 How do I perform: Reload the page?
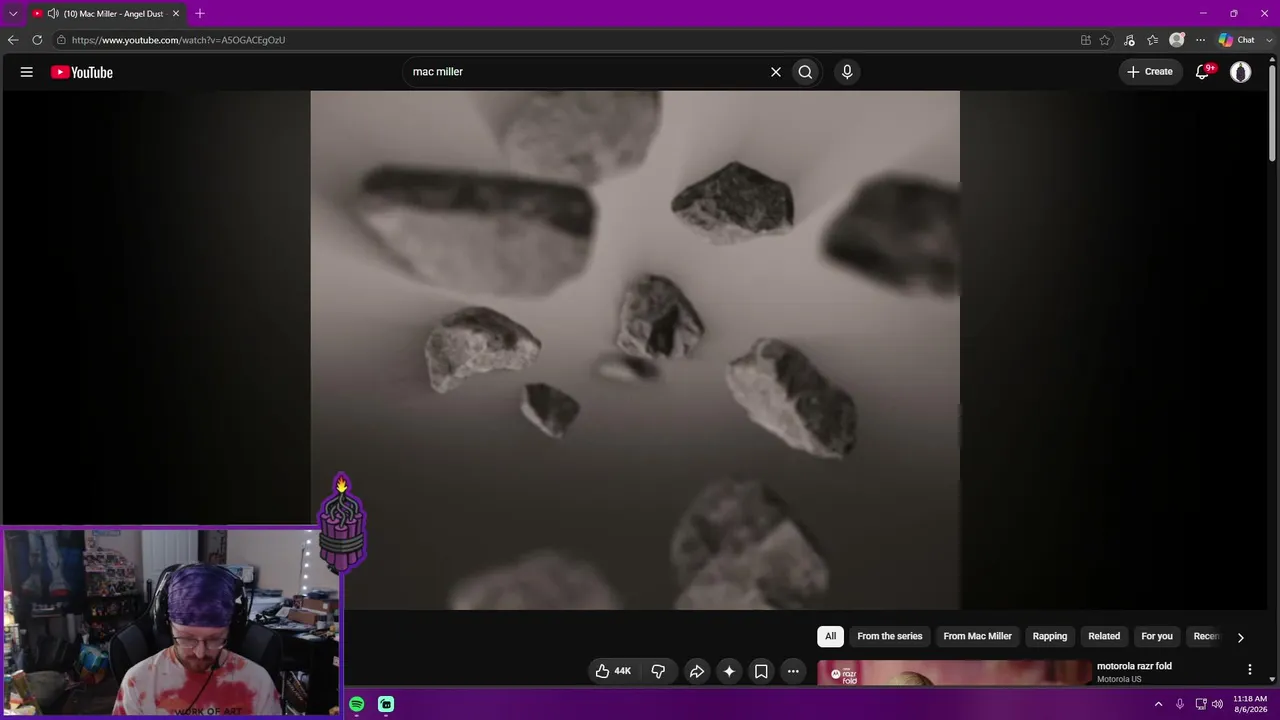click(x=37, y=40)
